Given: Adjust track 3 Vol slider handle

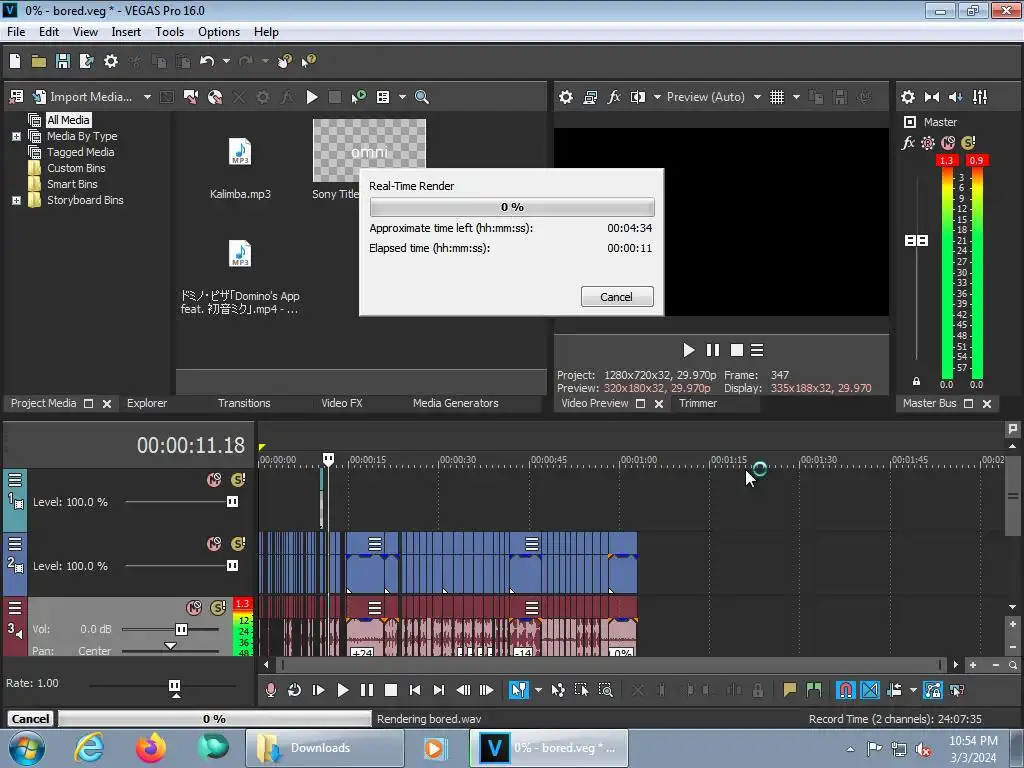Looking at the screenshot, I should click(x=182, y=630).
